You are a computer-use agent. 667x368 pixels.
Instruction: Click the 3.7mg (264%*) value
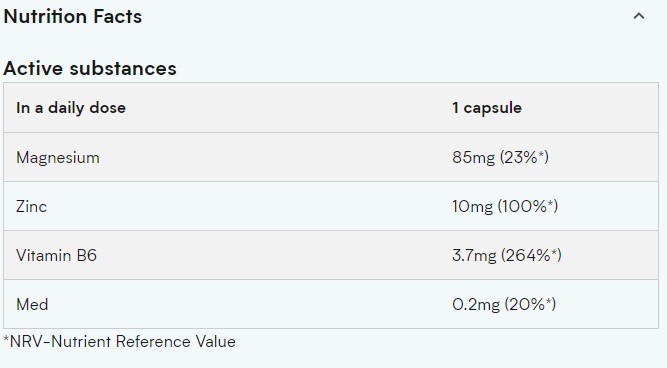pos(507,255)
